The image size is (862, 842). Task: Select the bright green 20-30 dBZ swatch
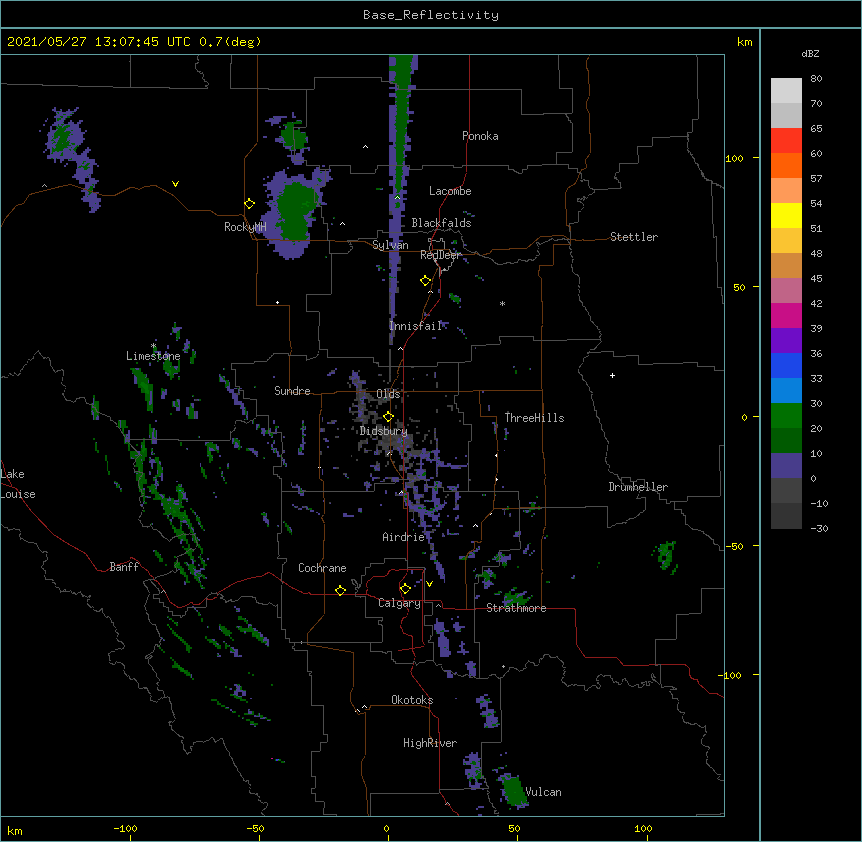(x=786, y=416)
